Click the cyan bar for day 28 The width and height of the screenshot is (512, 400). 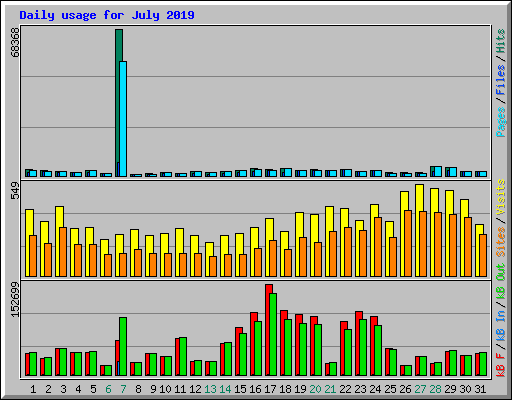tap(438, 171)
